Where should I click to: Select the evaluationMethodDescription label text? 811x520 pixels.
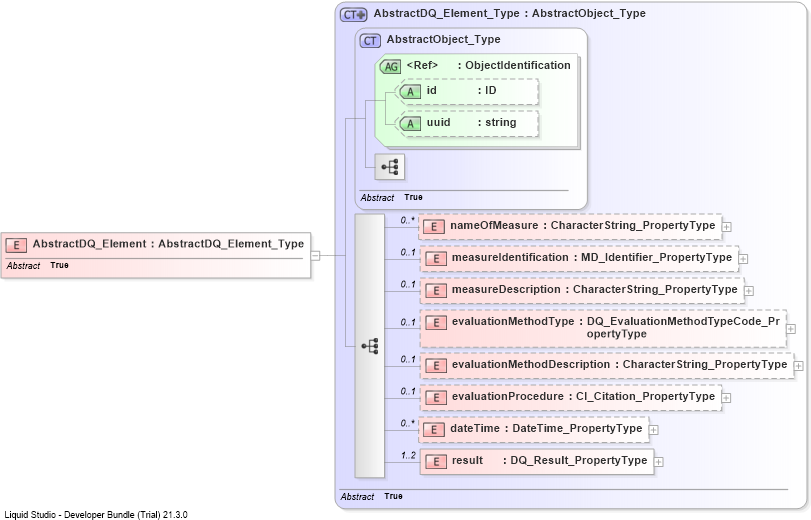(619, 365)
